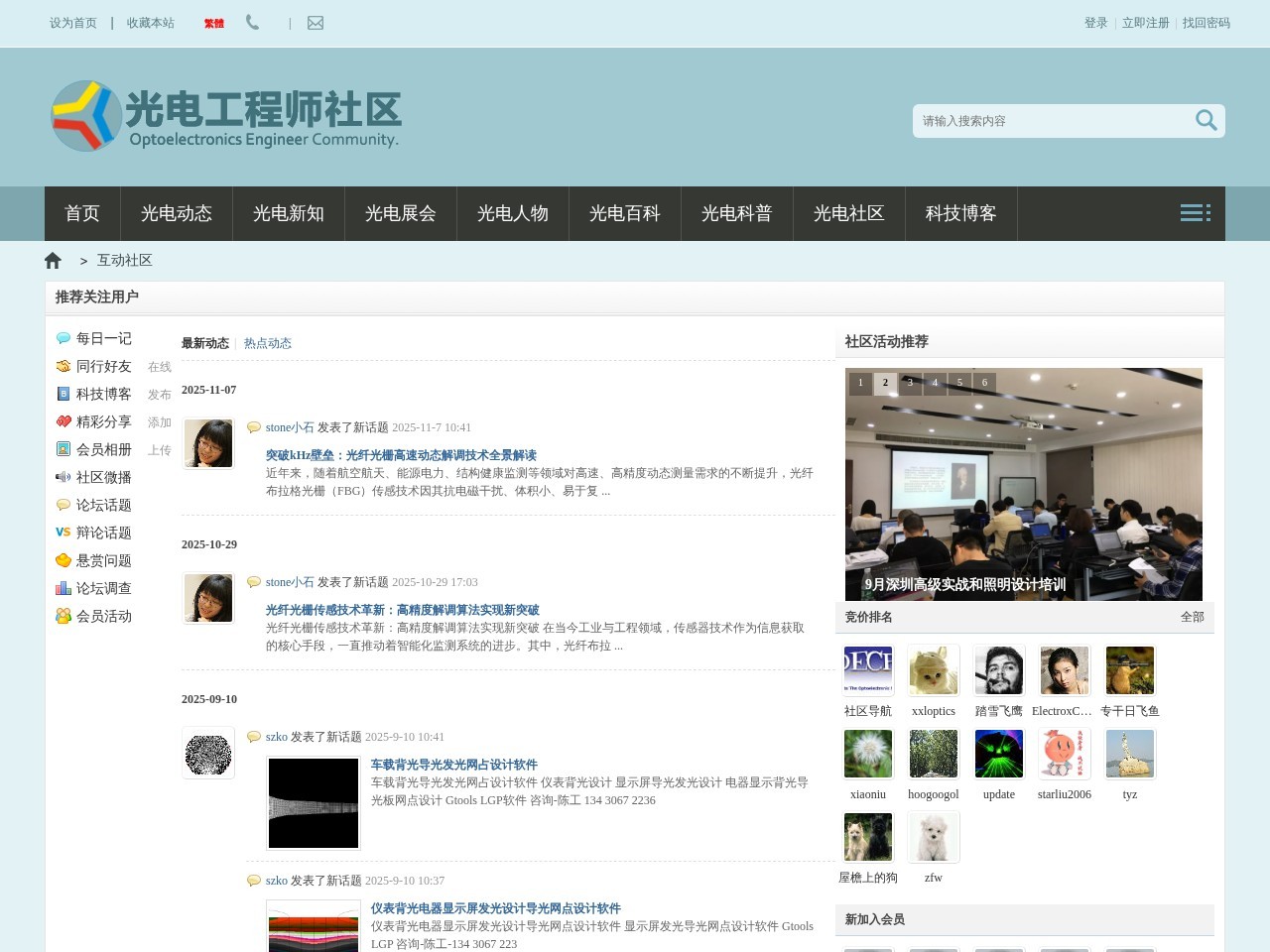This screenshot has width=1270, height=952.
Task: Click the phone icon in header
Action: [251, 23]
